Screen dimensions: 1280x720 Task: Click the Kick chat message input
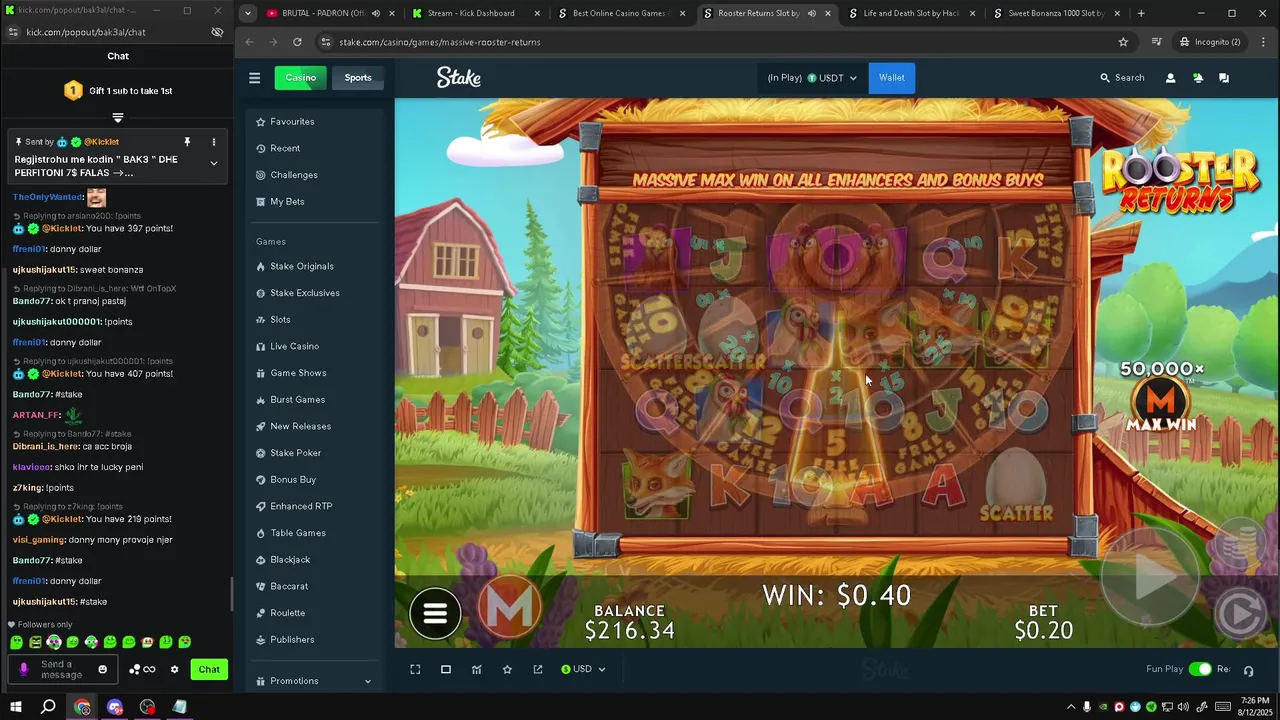click(x=62, y=669)
